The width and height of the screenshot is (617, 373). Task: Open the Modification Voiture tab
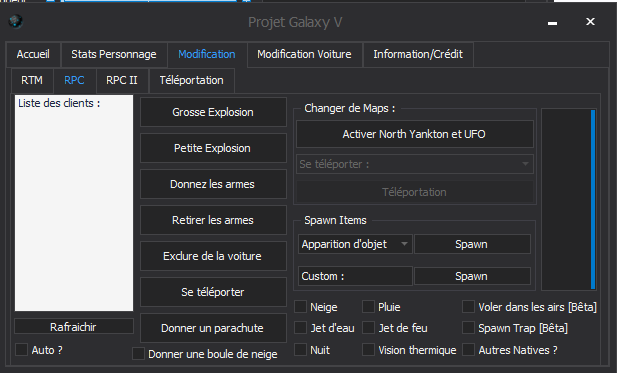(x=304, y=54)
